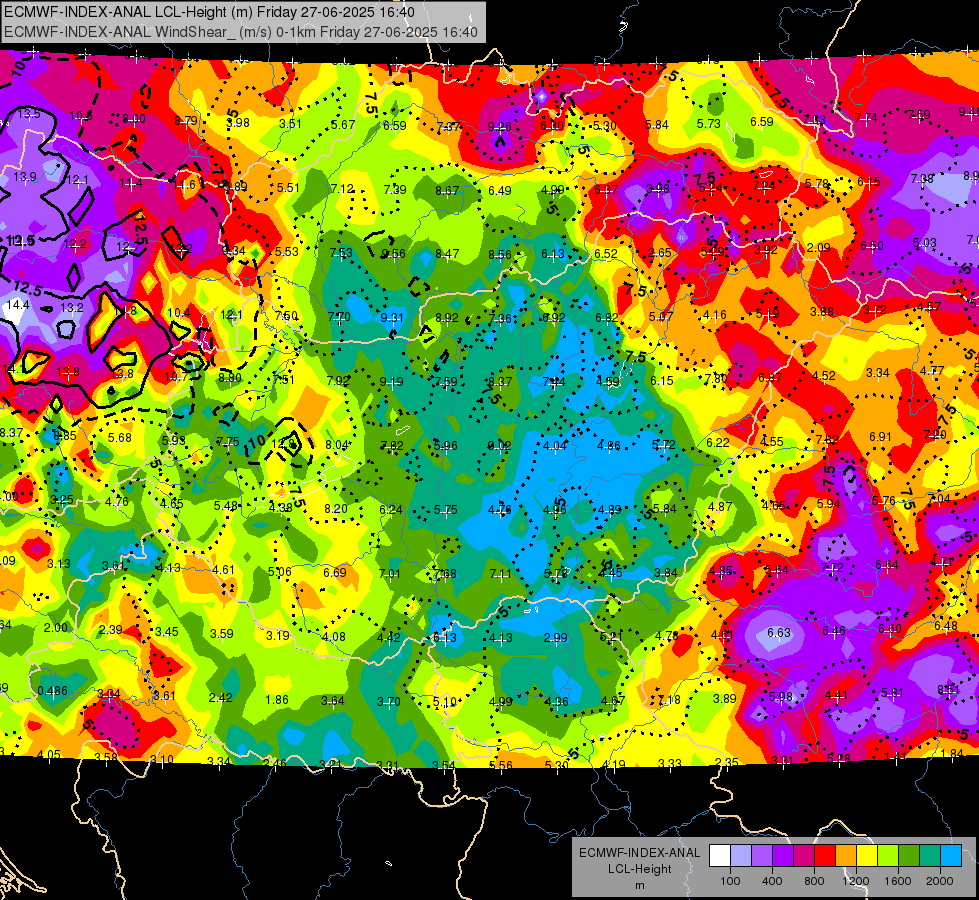Click the WindShear_ 0-1km header line
Screen dimensions: 979x900
240,32
